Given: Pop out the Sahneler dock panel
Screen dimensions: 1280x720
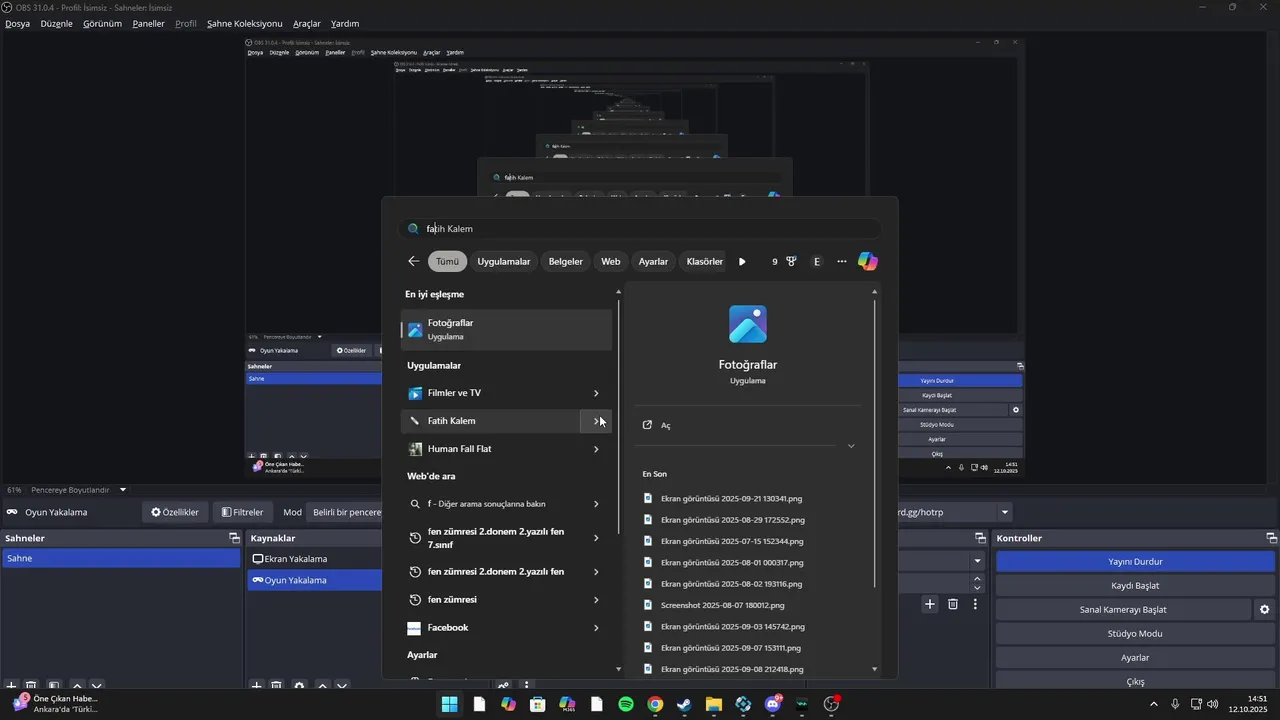Looking at the screenshot, I should 235,538.
